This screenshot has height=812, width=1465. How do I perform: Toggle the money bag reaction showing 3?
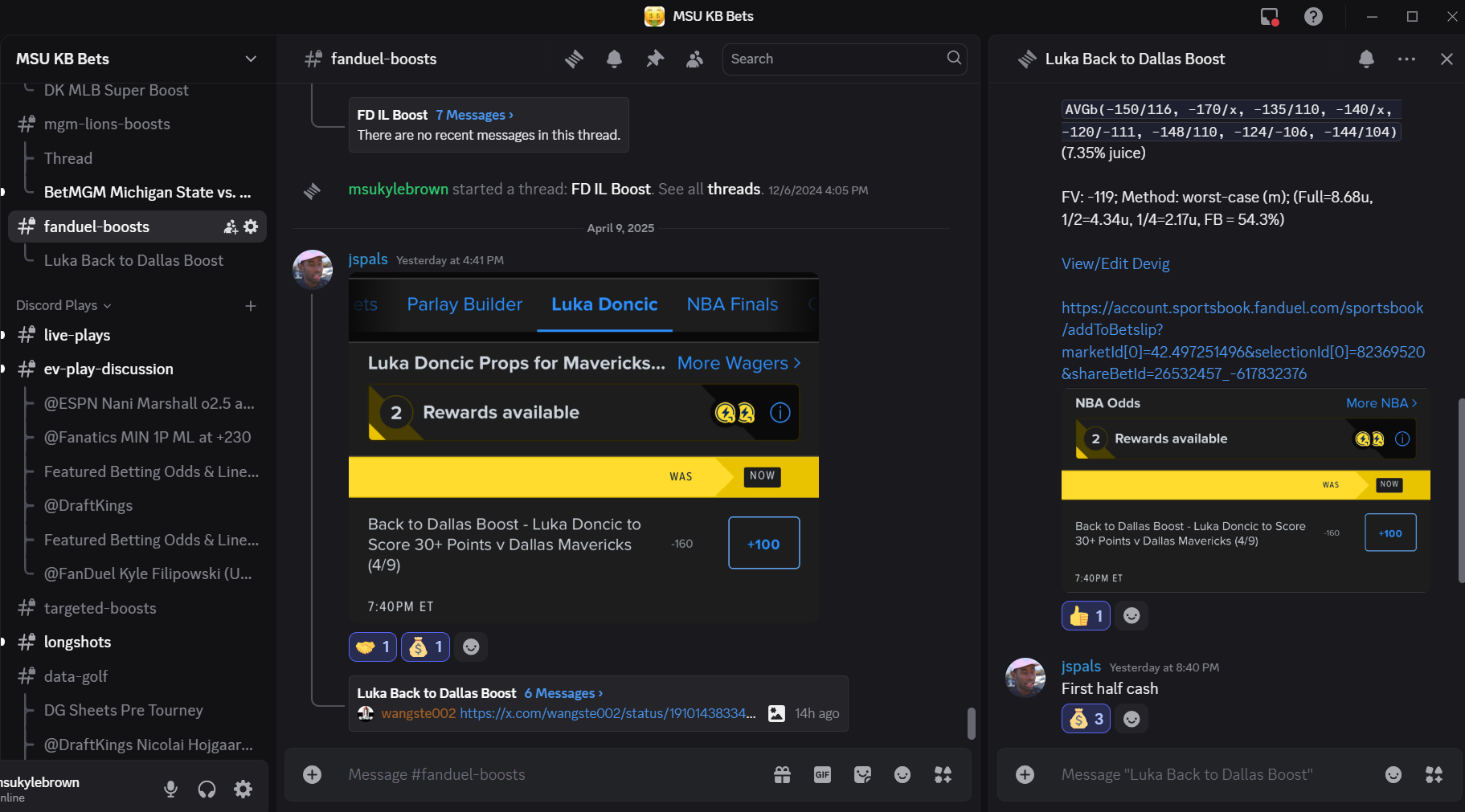[x=1086, y=719]
